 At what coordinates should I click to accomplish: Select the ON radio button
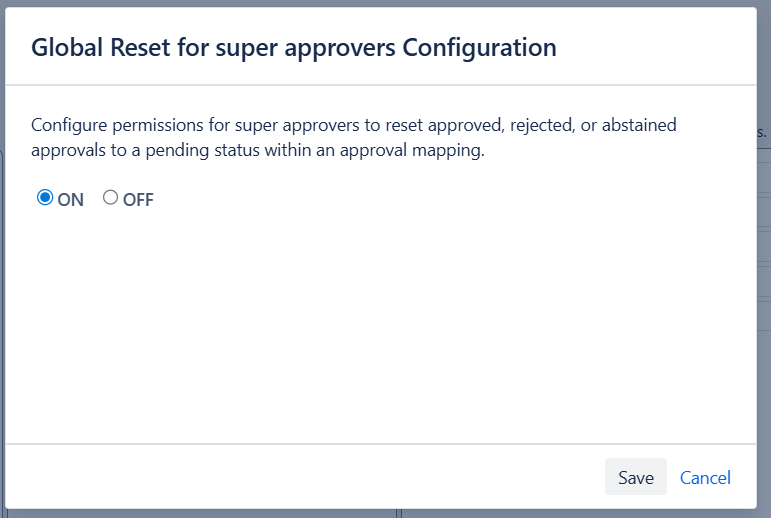pyautogui.click(x=44, y=198)
